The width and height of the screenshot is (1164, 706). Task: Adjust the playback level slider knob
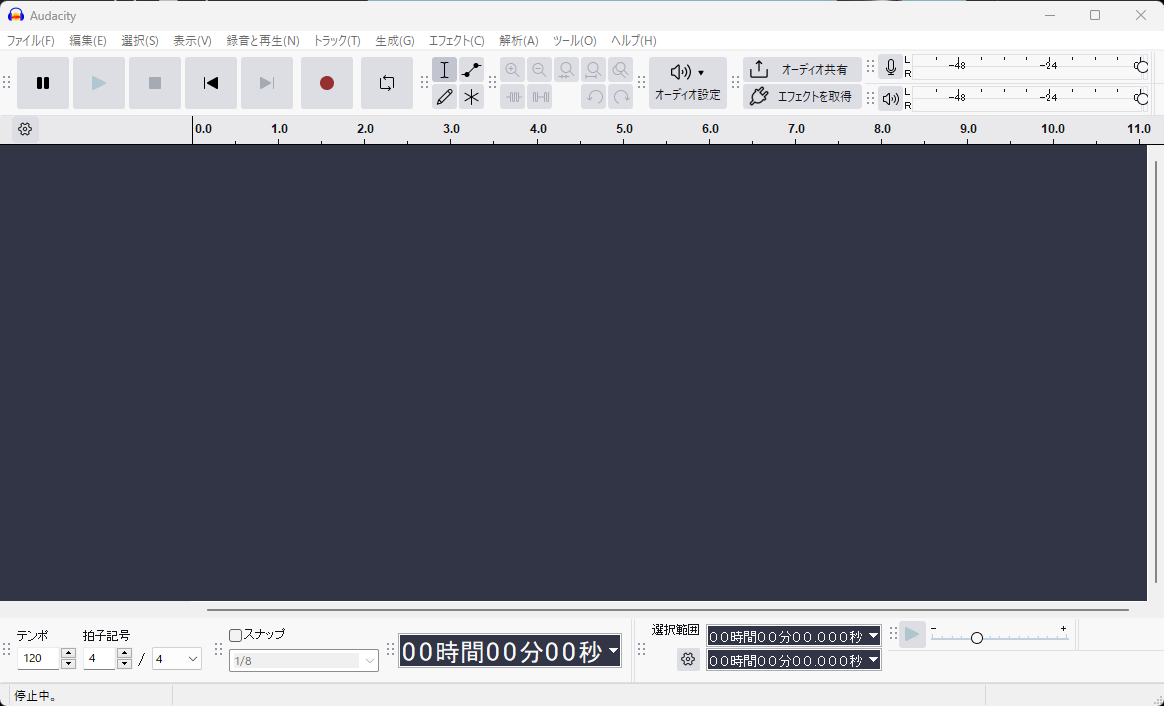pyautogui.click(x=1141, y=98)
